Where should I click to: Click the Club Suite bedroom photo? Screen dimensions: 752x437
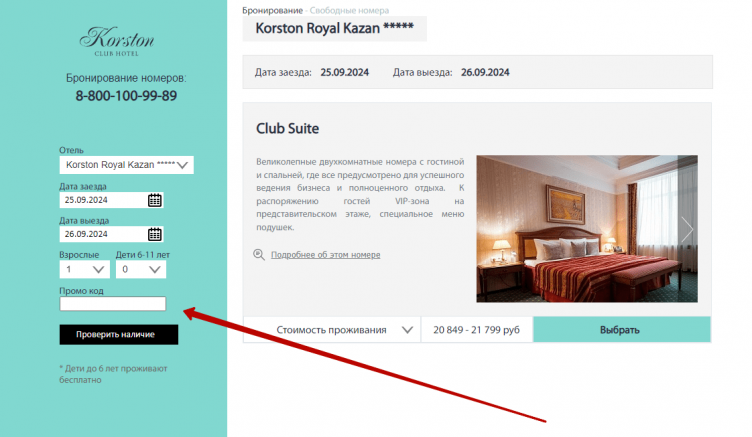click(x=587, y=229)
